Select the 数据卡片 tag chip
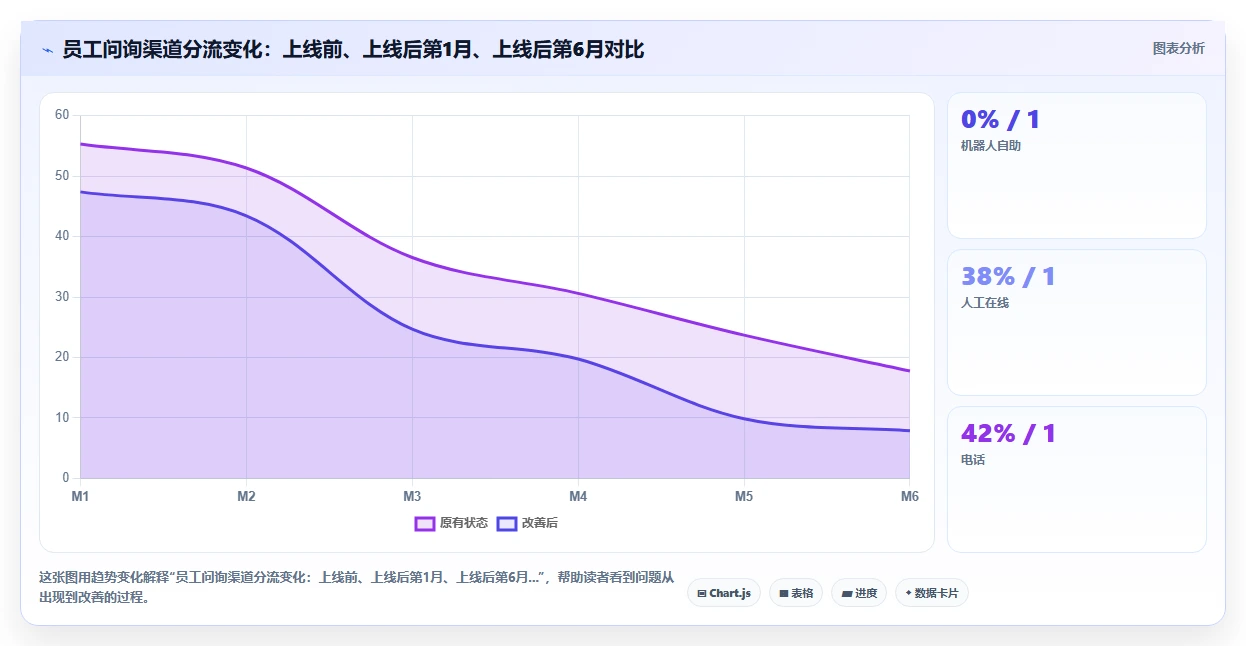This screenshot has width=1246, height=646. (932, 593)
